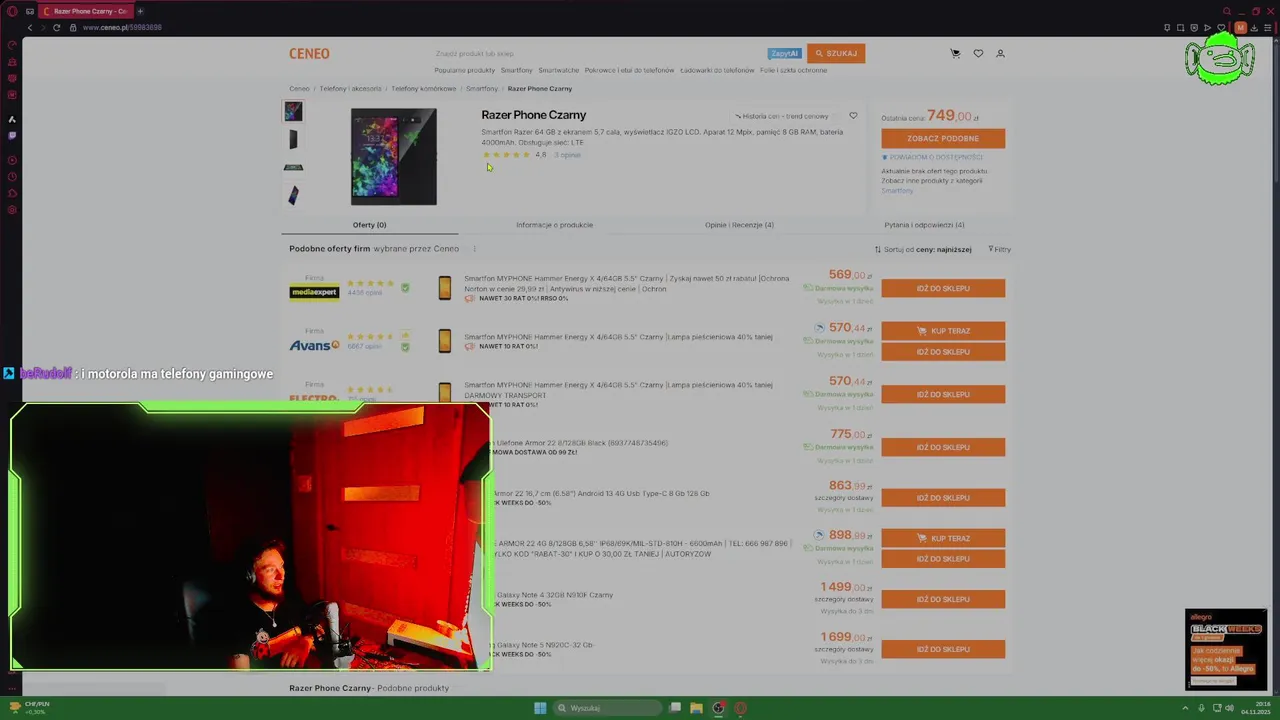Screen dimensions: 1280x720
Task: Click KUP TERAZ for 570,44 zł Avans offer
Action: pyautogui.click(x=943, y=331)
